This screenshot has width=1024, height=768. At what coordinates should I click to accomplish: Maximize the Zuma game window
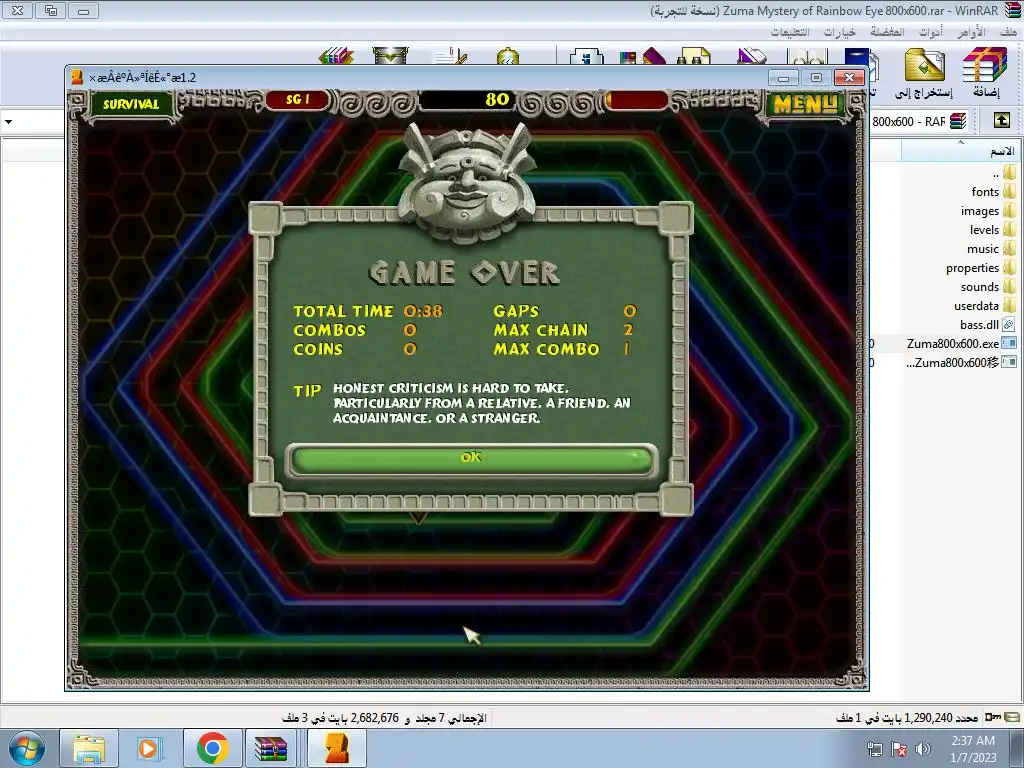(x=816, y=78)
